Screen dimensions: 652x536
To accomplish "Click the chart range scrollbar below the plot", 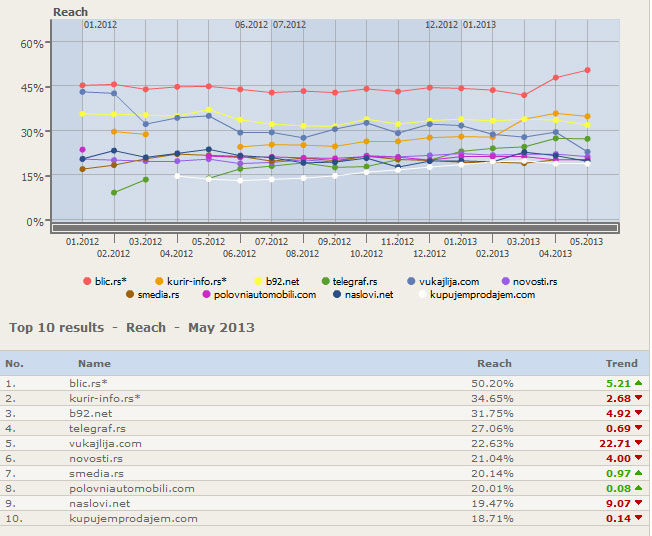I will (335, 228).
